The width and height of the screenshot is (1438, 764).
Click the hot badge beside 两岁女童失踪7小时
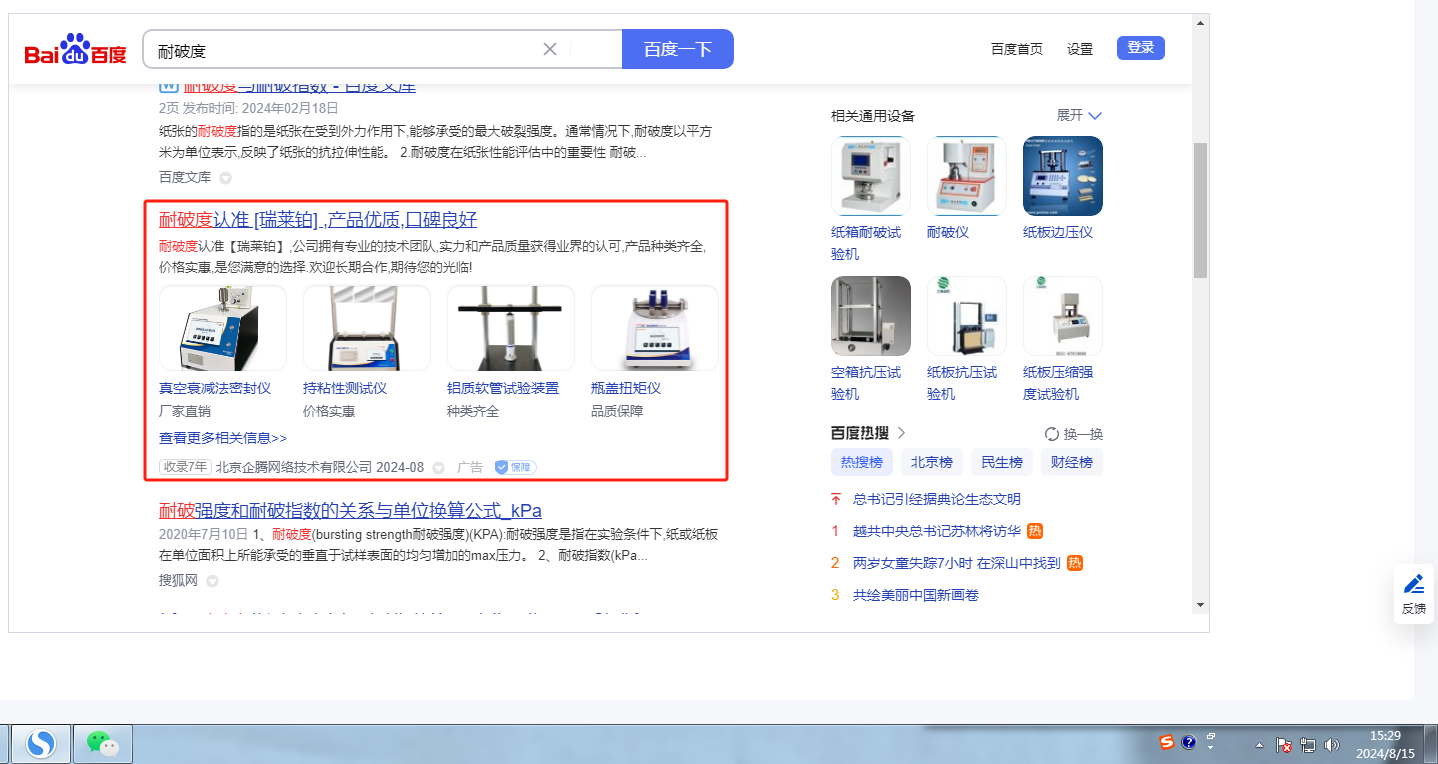[1075, 563]
